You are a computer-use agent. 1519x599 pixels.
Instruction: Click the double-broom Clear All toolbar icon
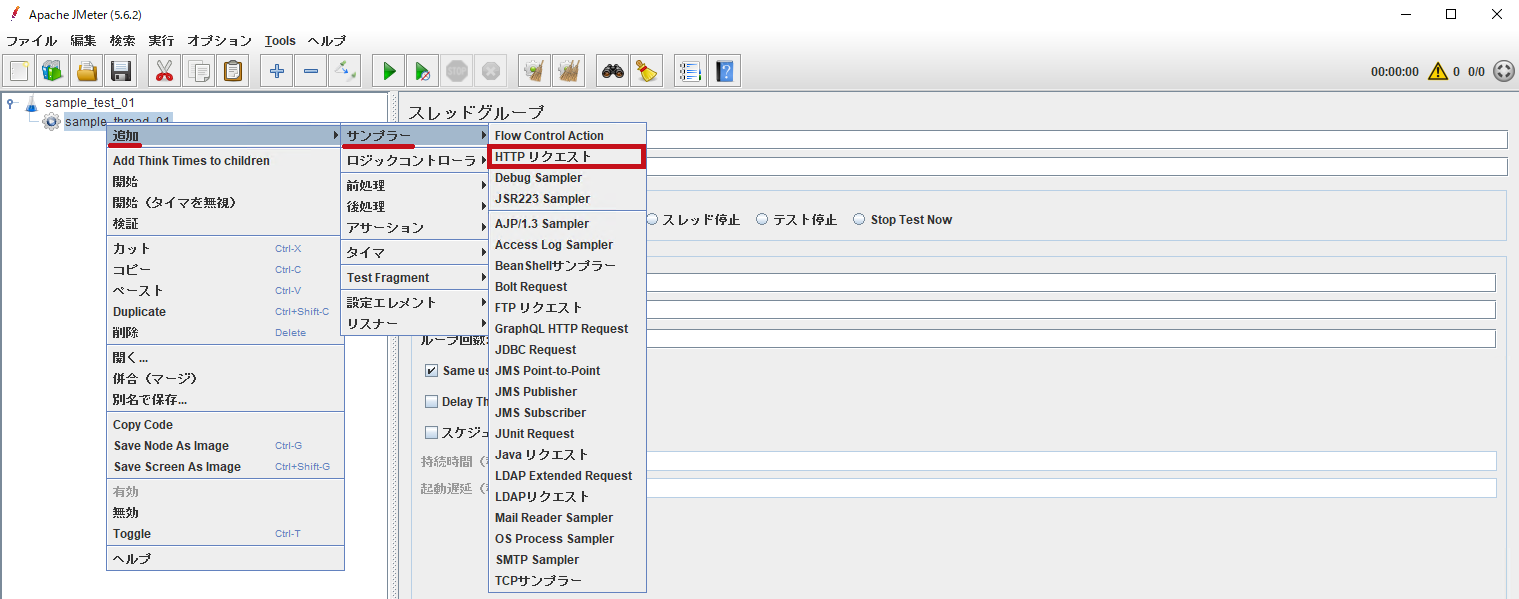pos(569,71)
